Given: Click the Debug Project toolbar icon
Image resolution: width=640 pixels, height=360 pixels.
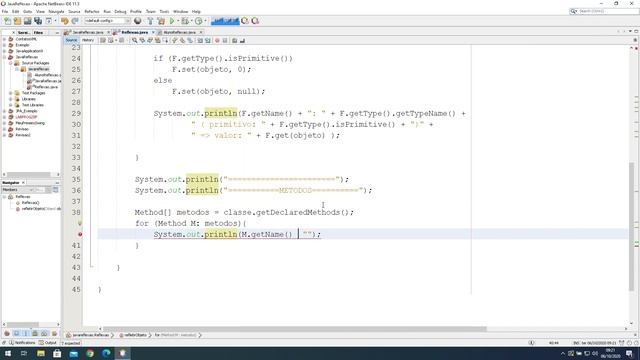Looking at the screenshot, I should point(185,21).
